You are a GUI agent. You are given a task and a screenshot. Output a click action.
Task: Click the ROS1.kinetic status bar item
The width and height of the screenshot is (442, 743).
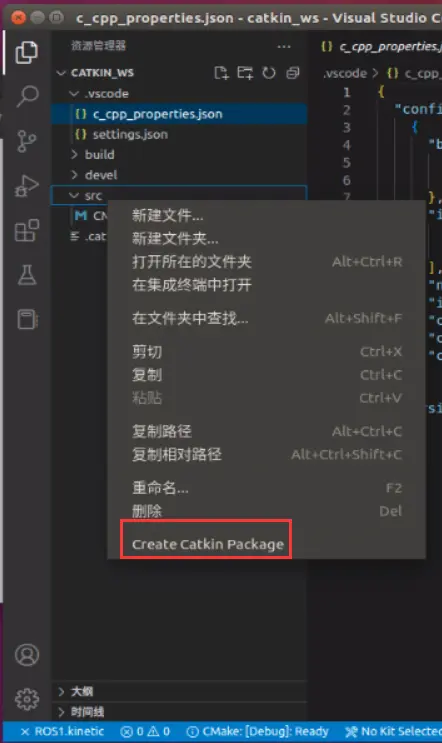point(63,731)
